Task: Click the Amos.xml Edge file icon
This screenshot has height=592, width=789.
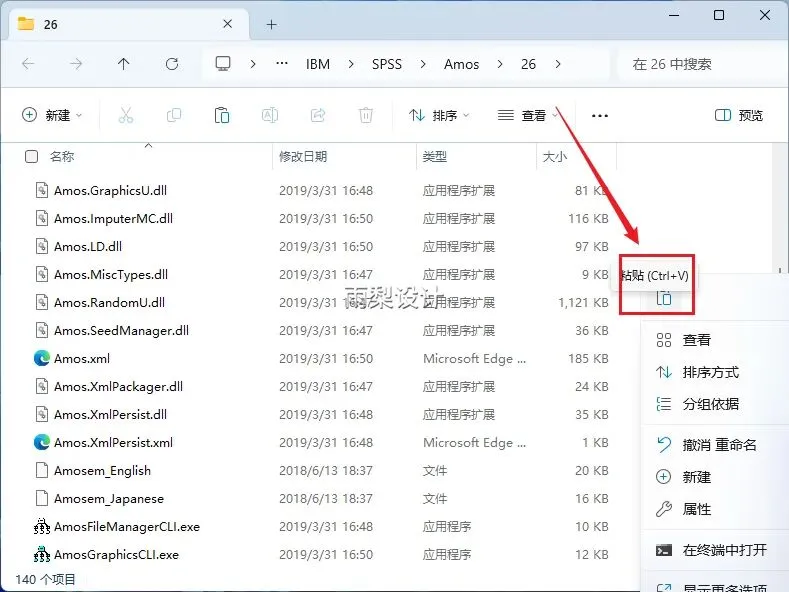Action: 42,358
